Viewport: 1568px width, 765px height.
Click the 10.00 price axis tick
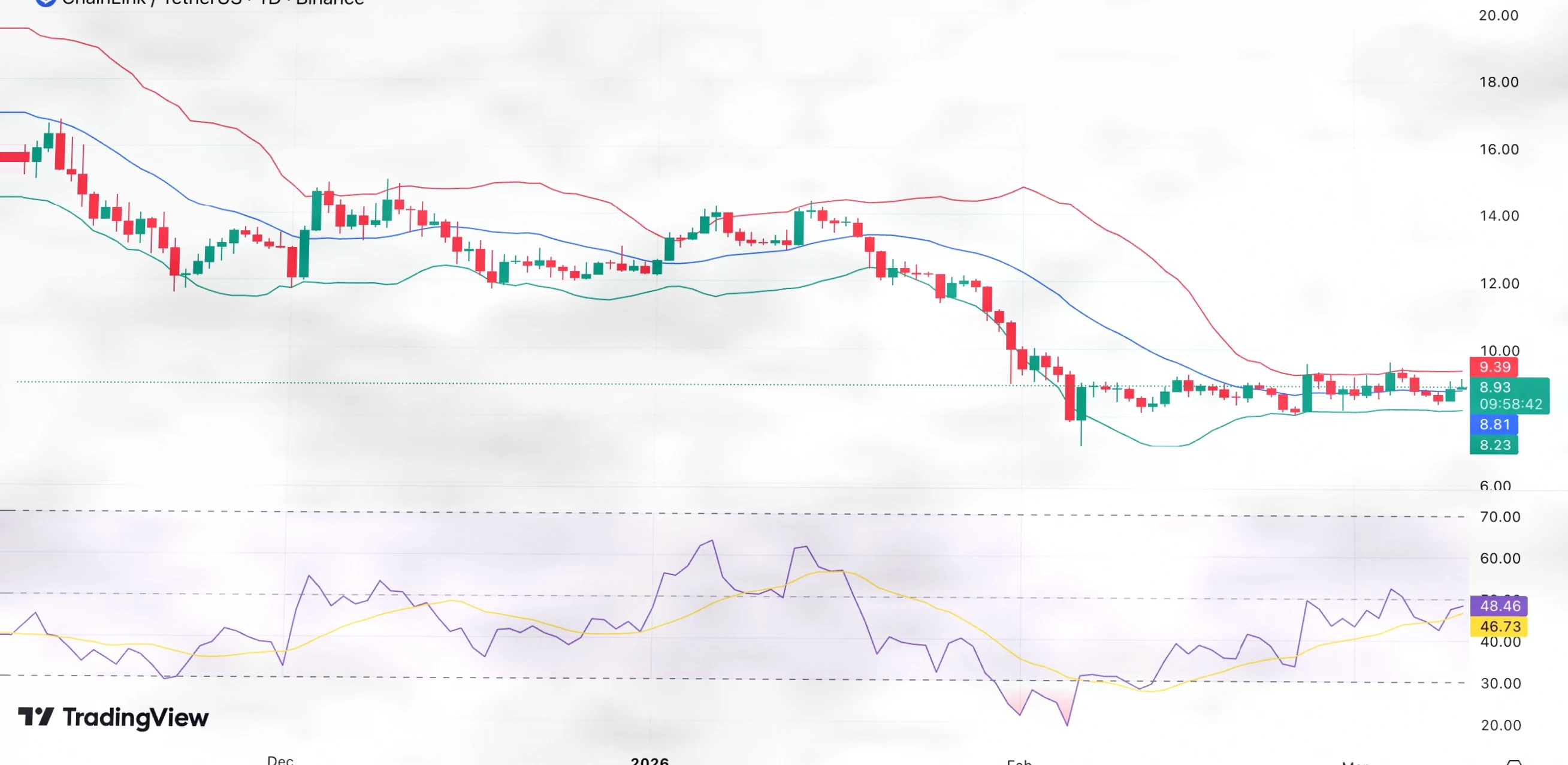tap(1498, 350)
